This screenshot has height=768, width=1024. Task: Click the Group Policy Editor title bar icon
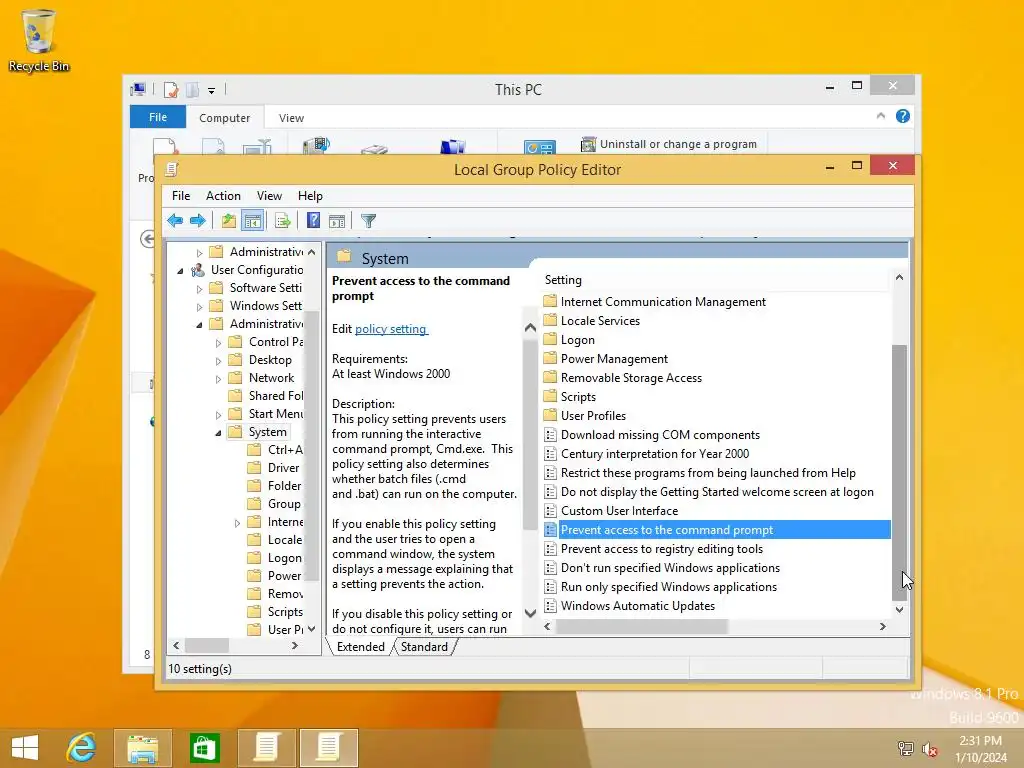click(x=172, y=169)
